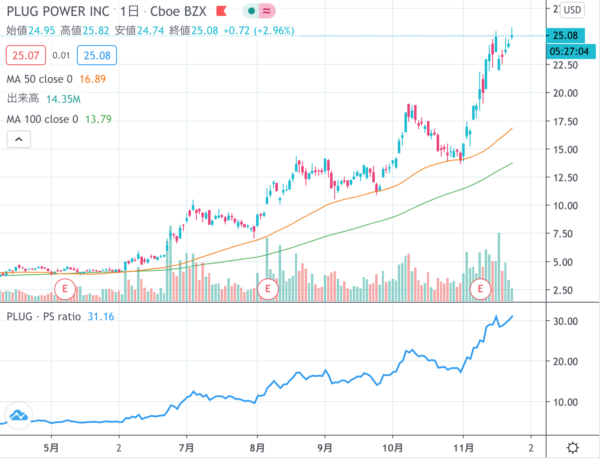Click the 10月 label on the time axis
Image resolution: width=600 pixels, height=459 pixels.
pyautogui.click(x=392, y=448)
